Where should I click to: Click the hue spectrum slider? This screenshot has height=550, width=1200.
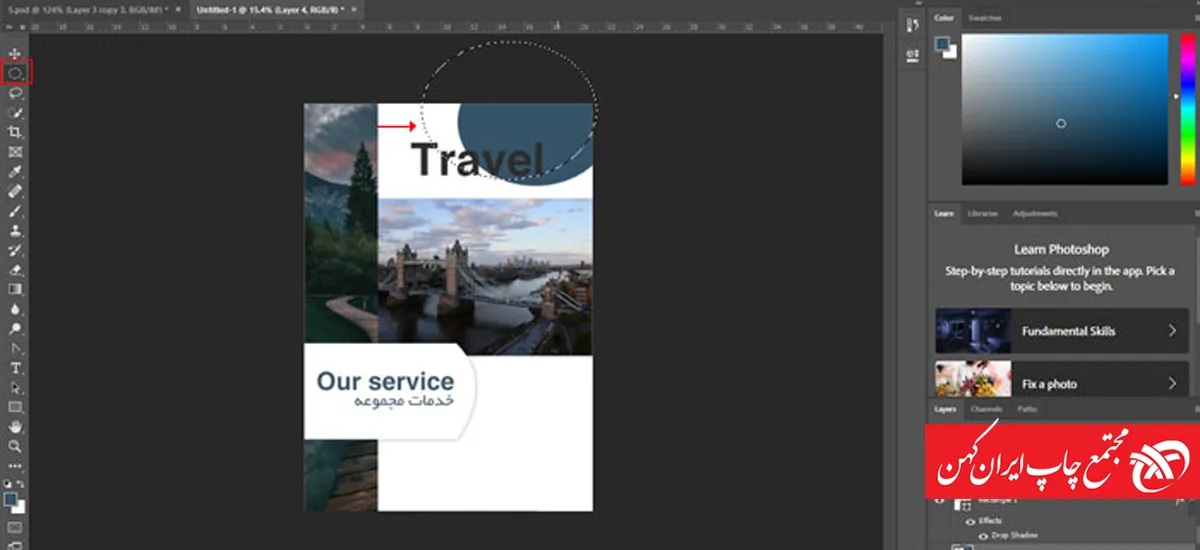tap(1186, 110)
